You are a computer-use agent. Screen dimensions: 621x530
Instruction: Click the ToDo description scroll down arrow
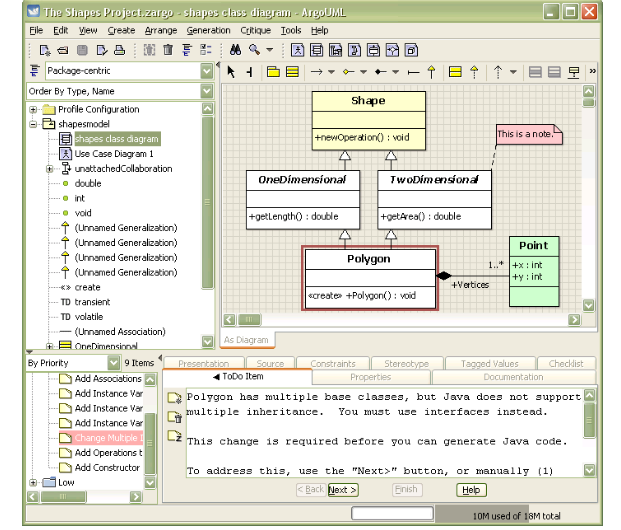[589, 470]
